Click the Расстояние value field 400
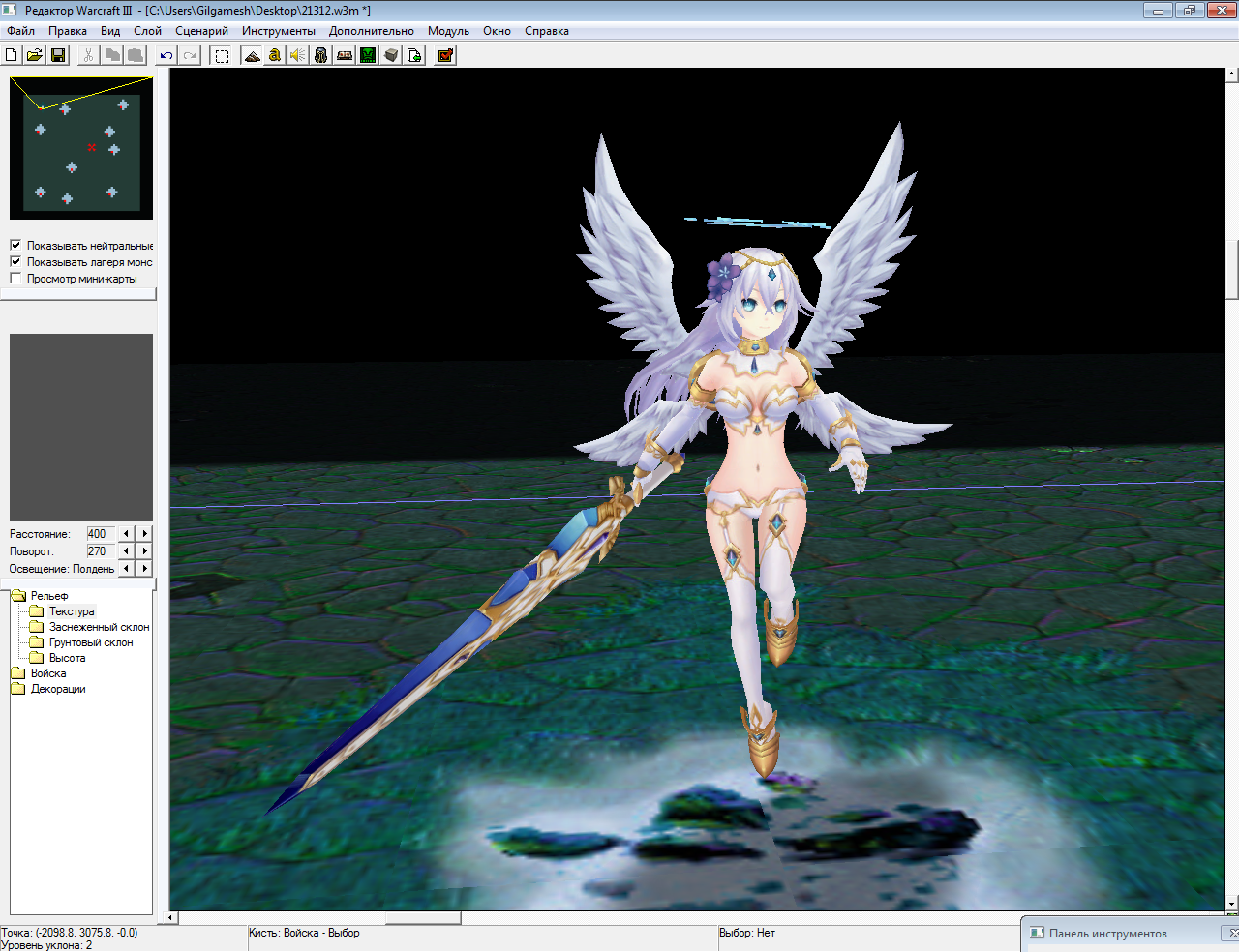The width and height of the screenshot is (1239, 952). point(101,533)
